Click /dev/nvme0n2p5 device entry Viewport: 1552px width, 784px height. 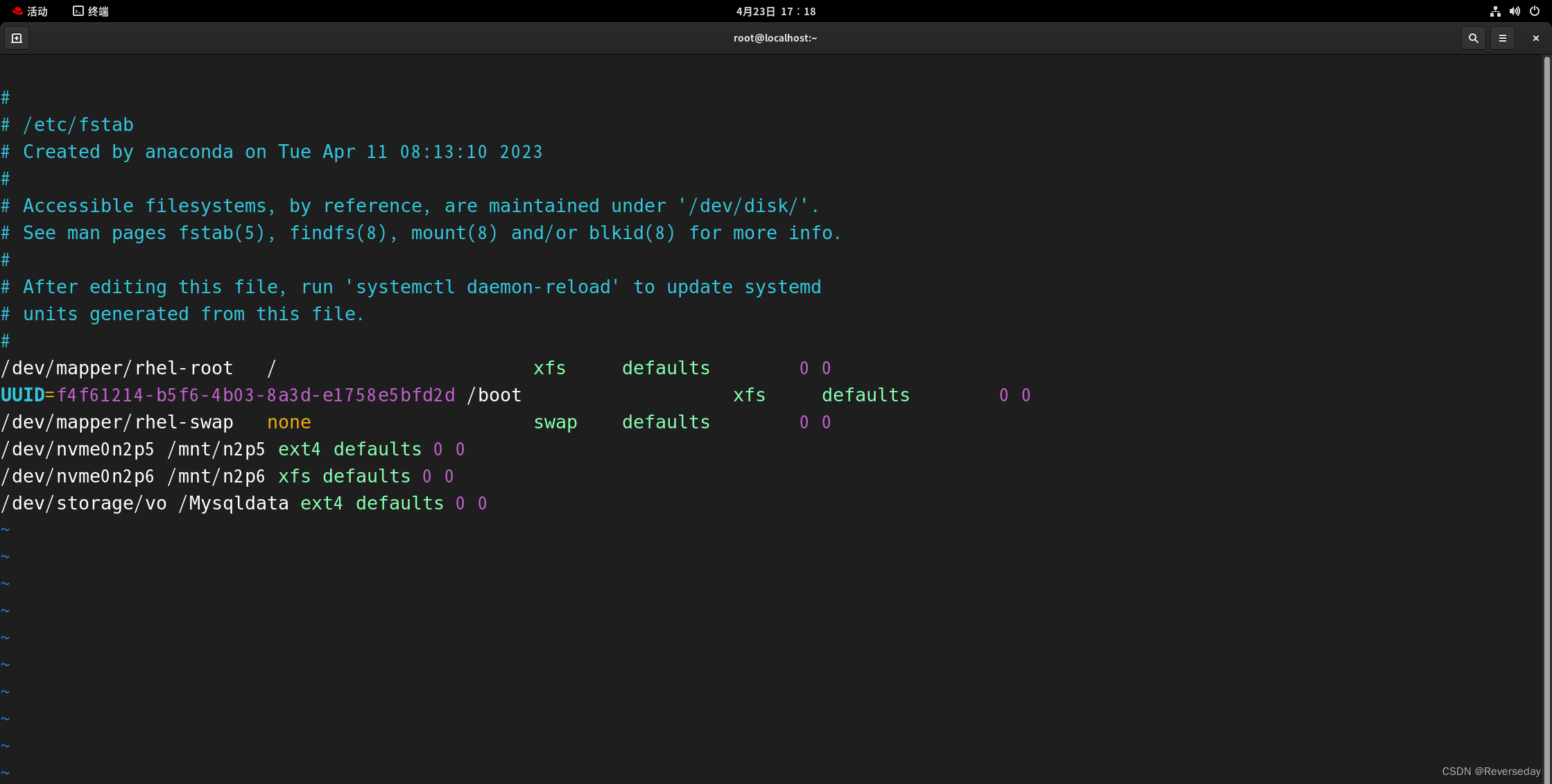(x=78, y=449)
